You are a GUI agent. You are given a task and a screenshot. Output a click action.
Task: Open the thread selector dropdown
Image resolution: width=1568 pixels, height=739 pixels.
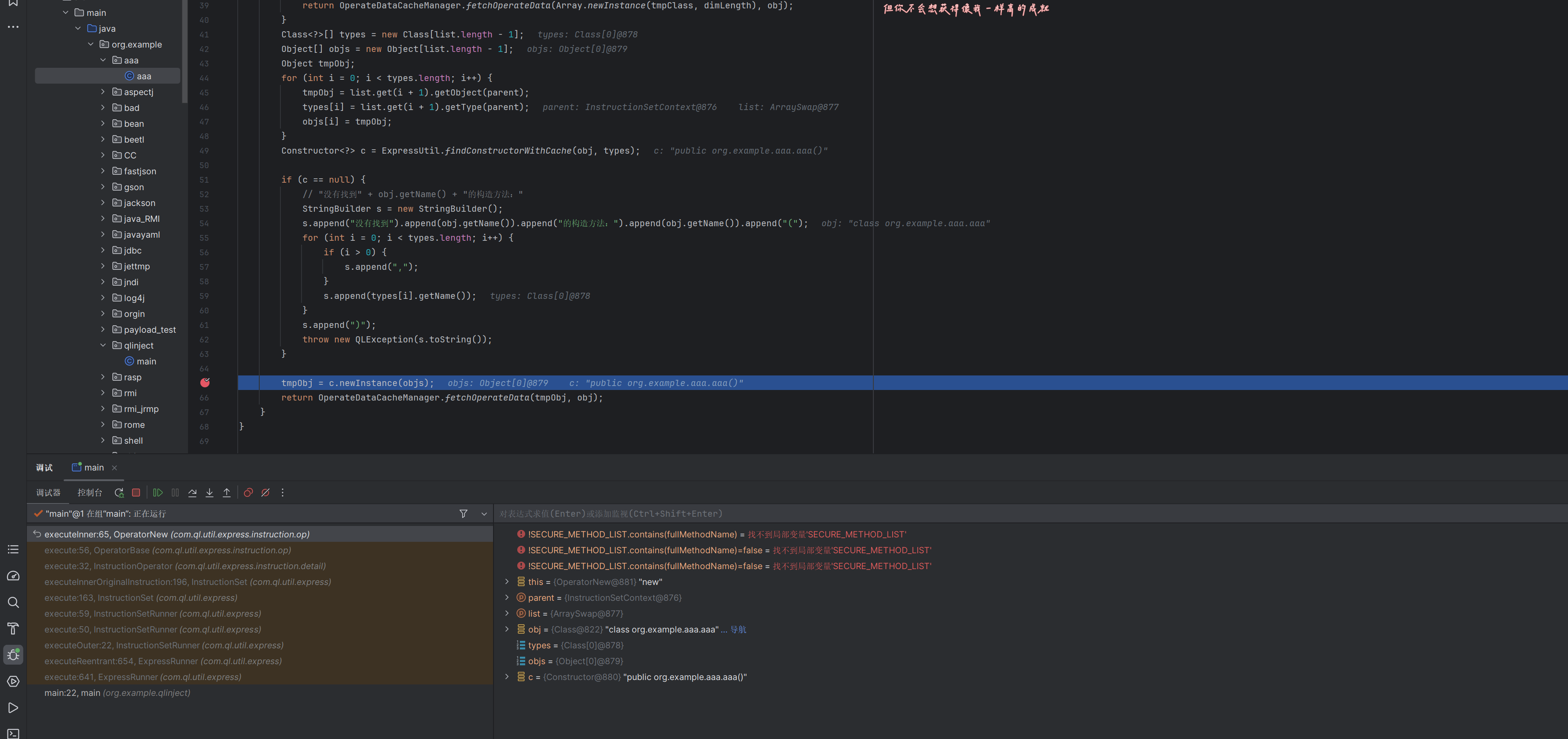[x=484, y=514]
